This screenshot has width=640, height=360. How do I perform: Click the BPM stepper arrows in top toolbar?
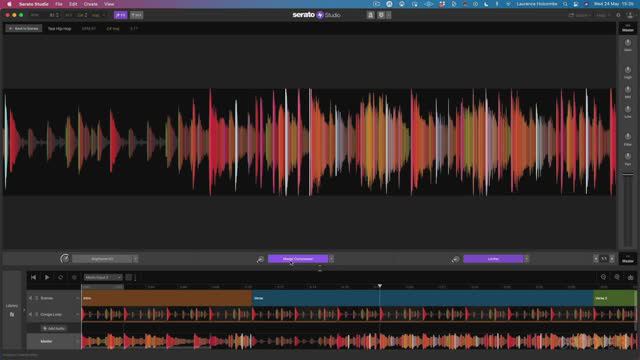[57, 15]
